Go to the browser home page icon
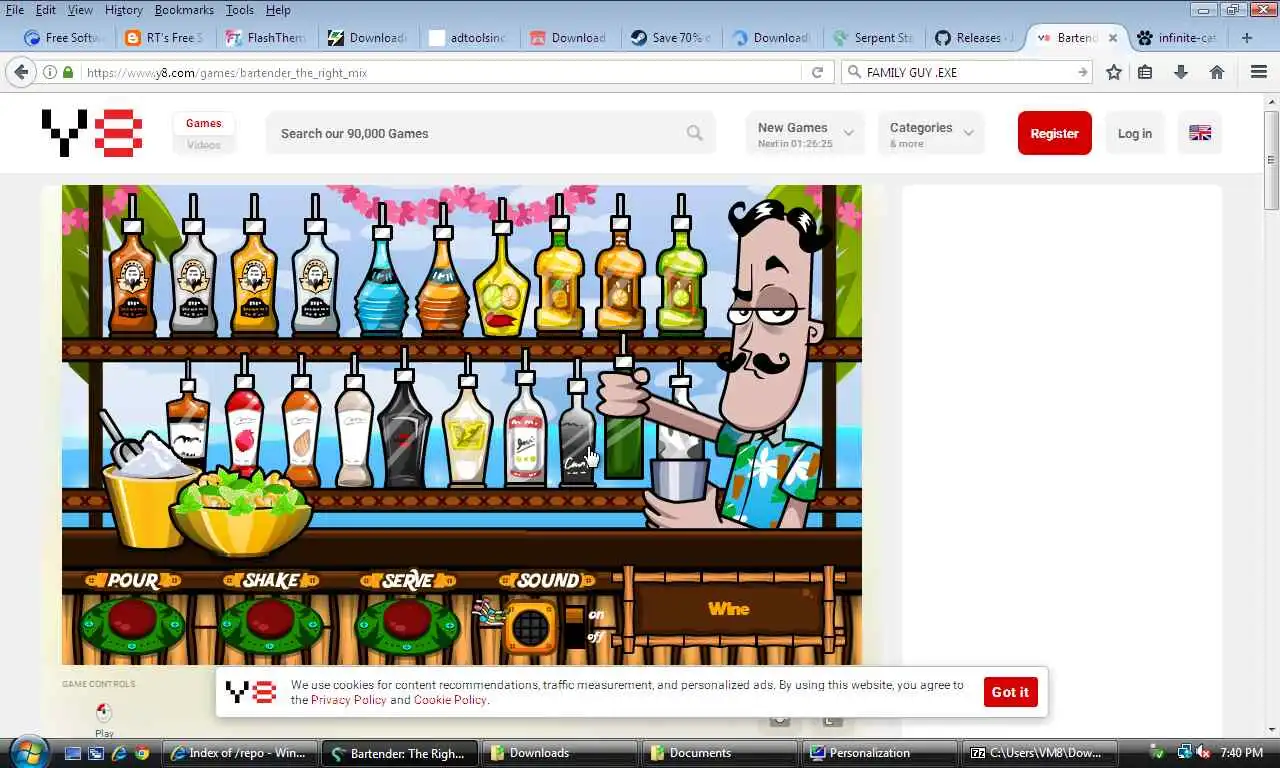1280x768 pixels. [1217, 72]
